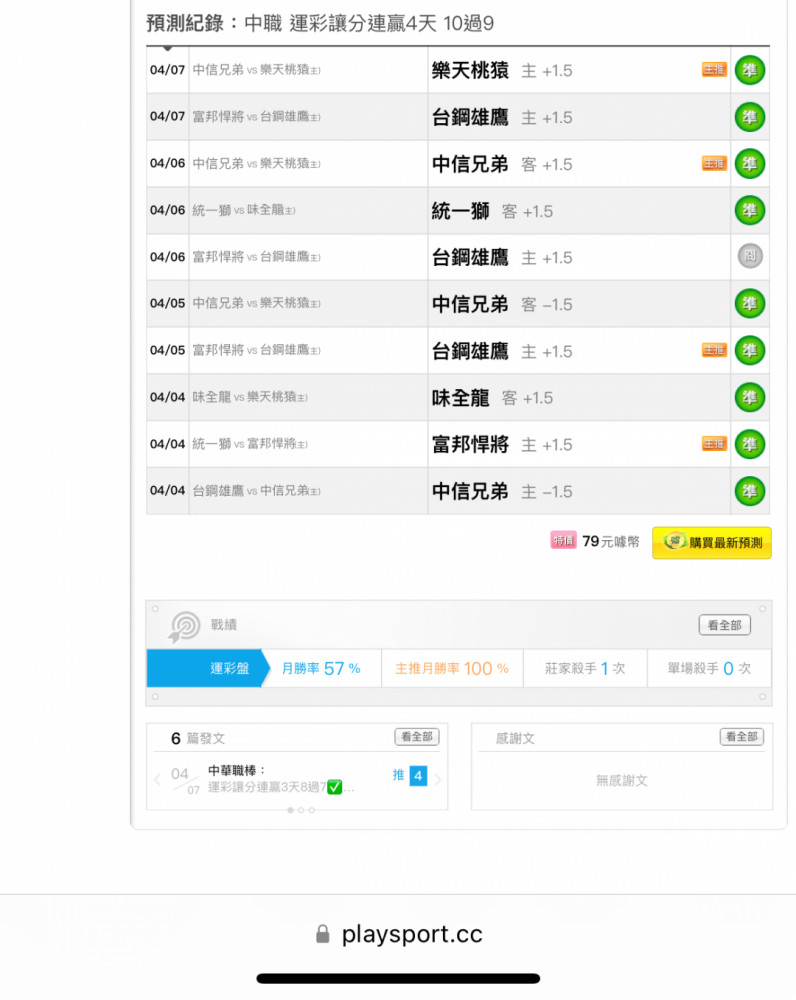Click green 準 icon on 04/04 中信兄弟 row
Screen dimensions: 796x1000
pos(749,491)
